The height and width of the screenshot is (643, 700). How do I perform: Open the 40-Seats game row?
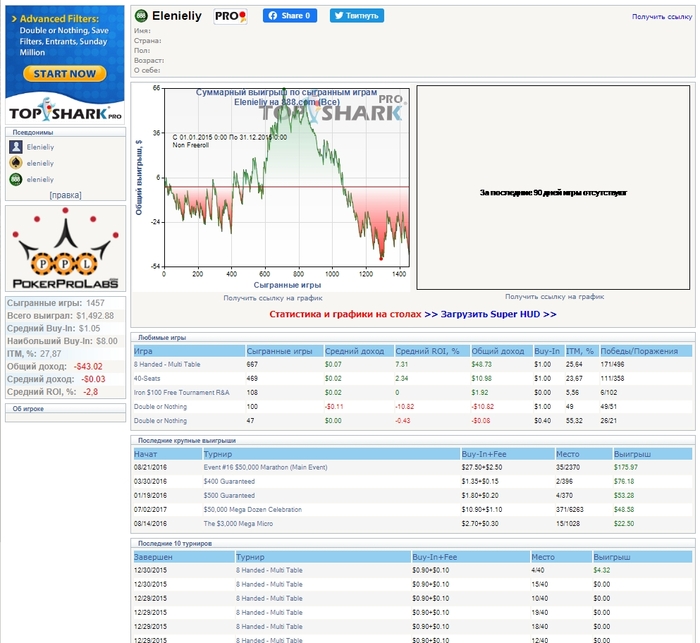click(147, 378)
